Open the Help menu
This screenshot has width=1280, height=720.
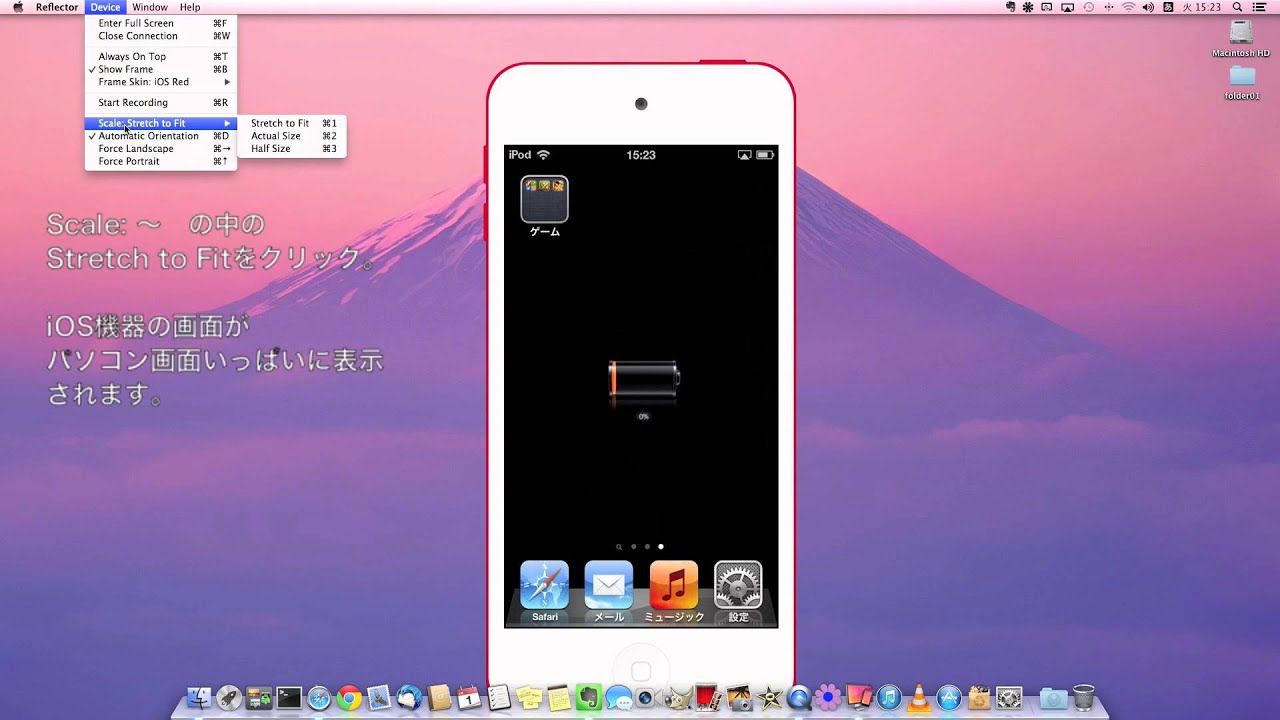(x=190, y=7)
